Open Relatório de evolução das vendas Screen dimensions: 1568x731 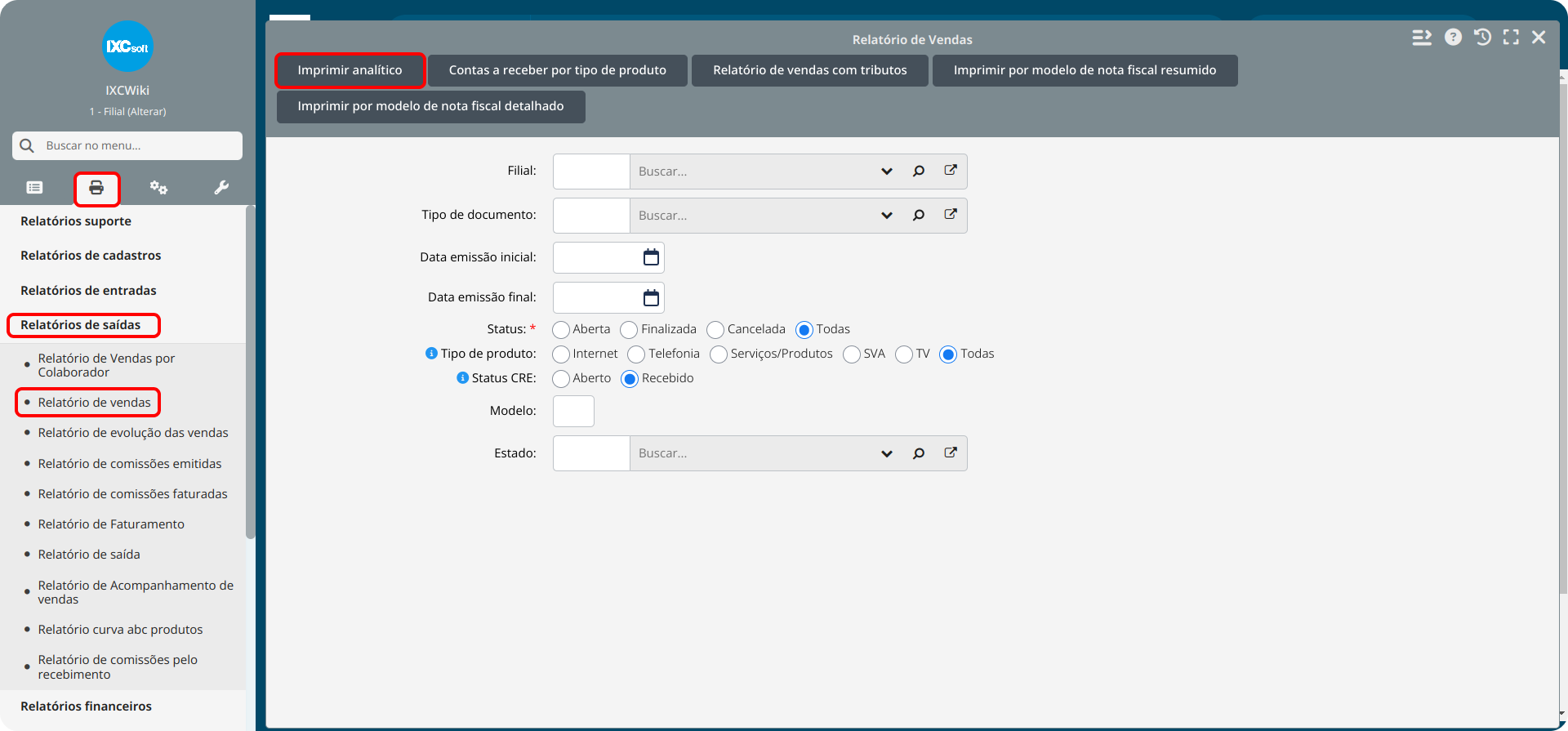point(133,433)
